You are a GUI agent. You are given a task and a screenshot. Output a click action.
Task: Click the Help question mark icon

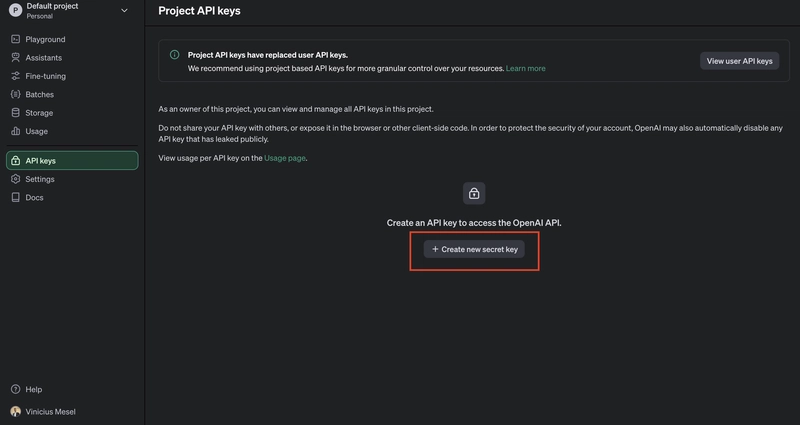coord(16,389)
